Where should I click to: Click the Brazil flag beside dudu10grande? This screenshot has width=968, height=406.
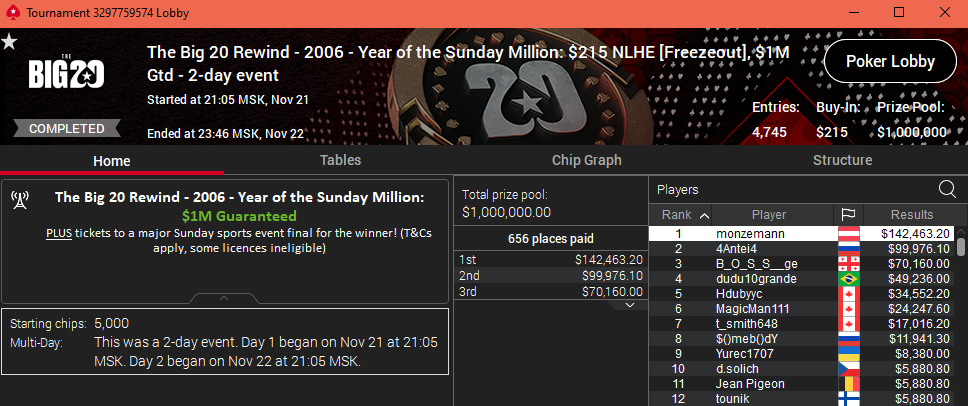click(849, 279)
